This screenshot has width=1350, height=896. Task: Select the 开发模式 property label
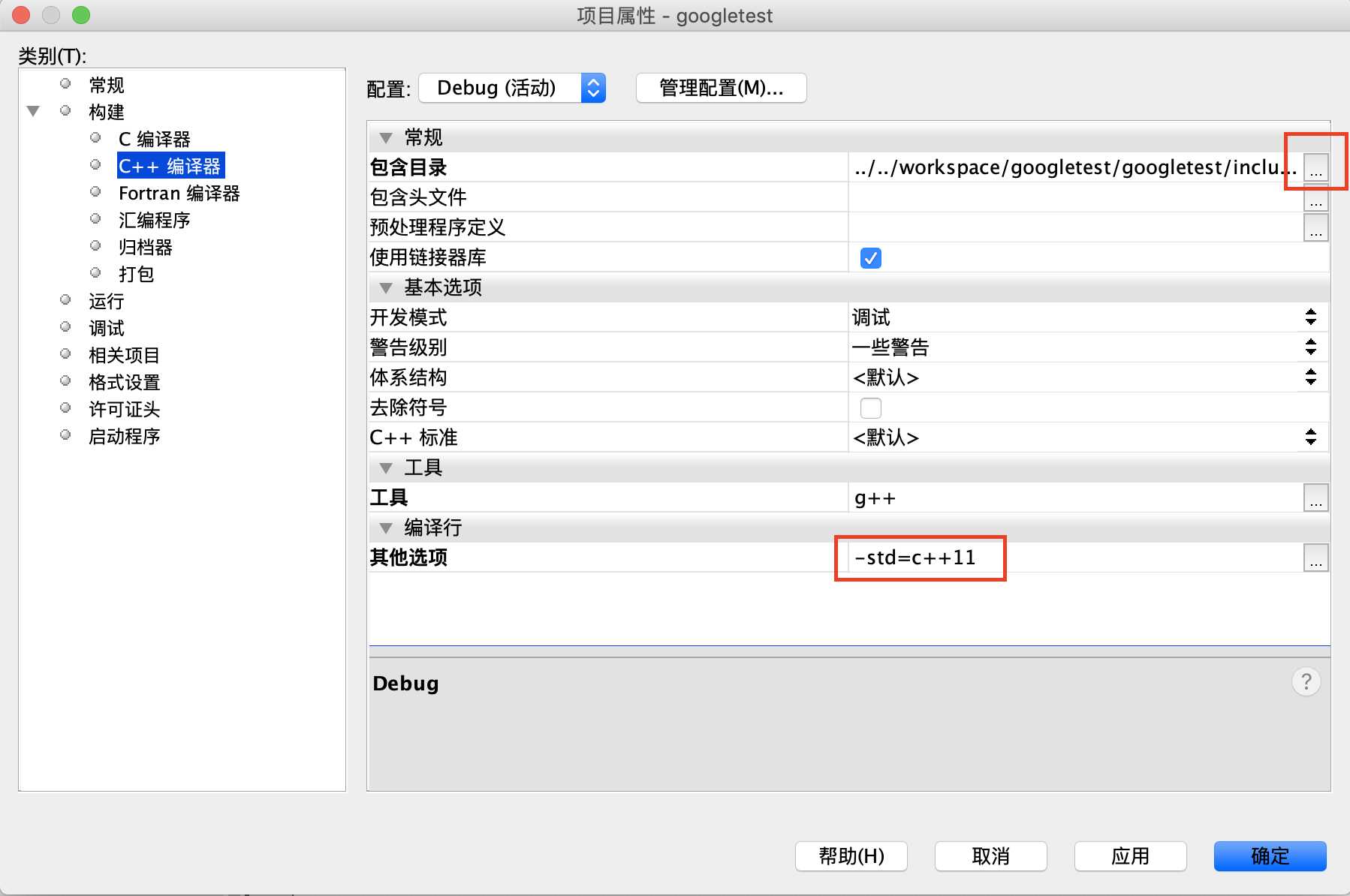408,317
